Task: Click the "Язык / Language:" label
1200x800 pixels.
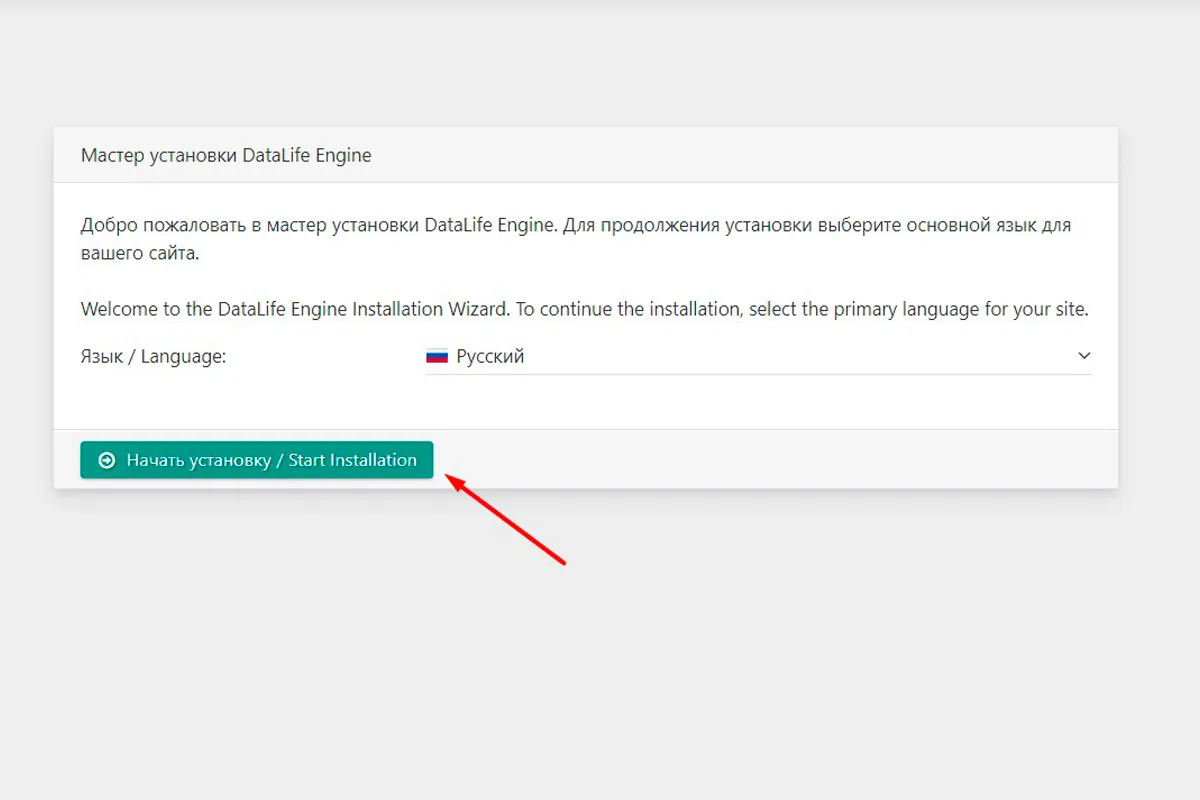Action: (154, 356)
